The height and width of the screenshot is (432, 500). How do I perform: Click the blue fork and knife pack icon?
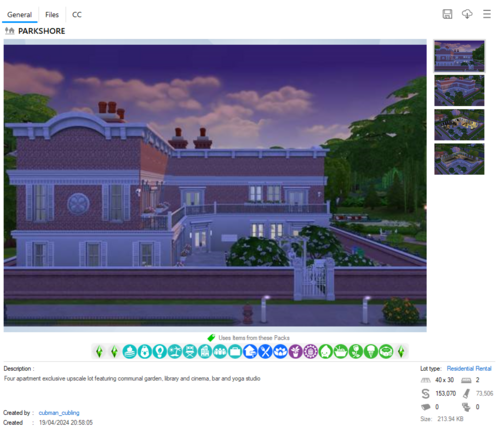pyautogui.click(x=265, y=351)
